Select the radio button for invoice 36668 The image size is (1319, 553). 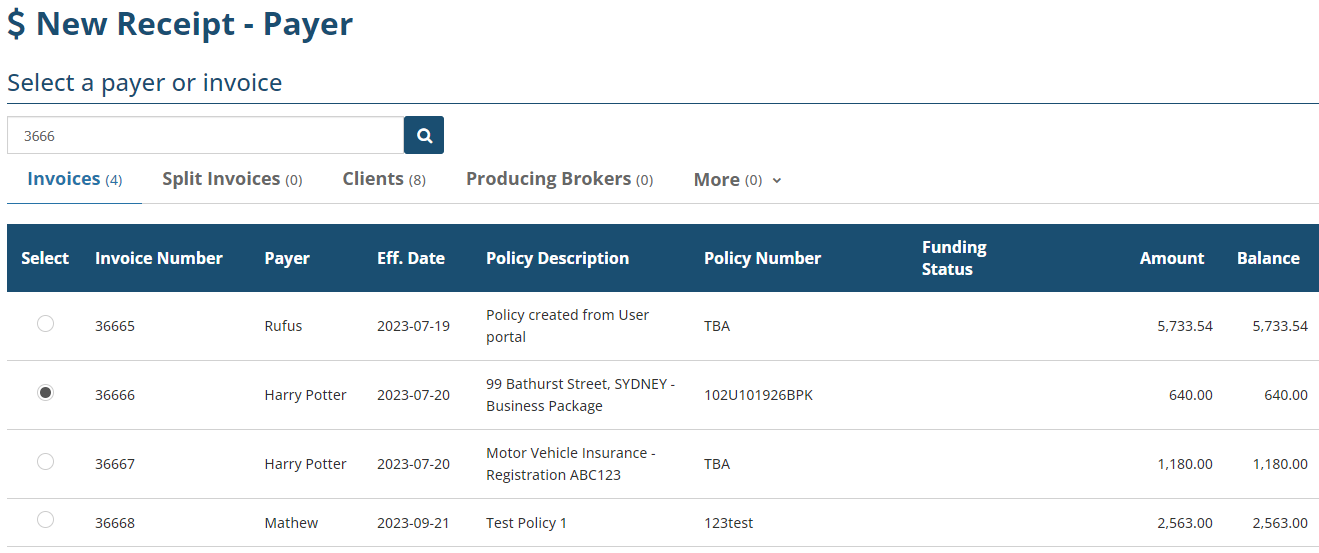[x=45, y=520]
